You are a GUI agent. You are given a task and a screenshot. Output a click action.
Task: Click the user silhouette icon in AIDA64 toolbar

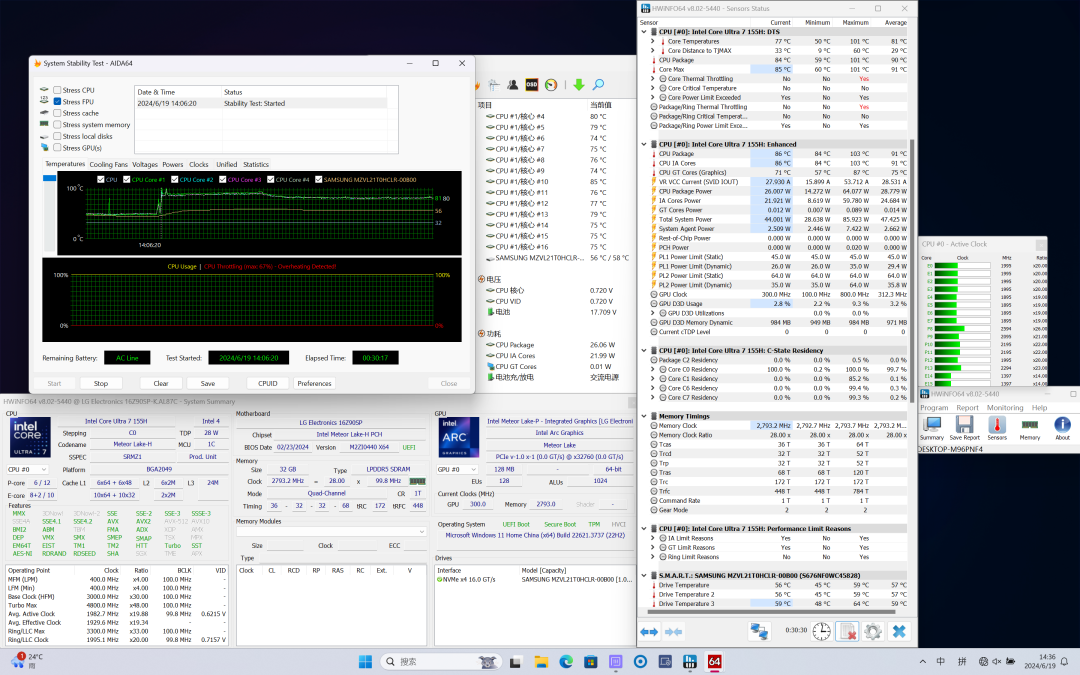coord(512,85)
